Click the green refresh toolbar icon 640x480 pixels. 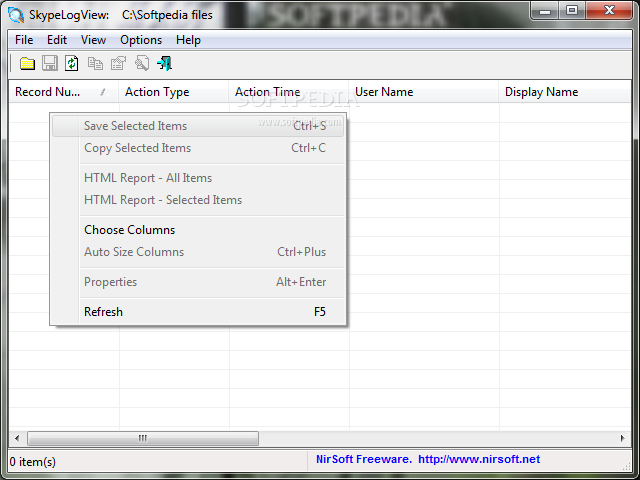point(72,64)
